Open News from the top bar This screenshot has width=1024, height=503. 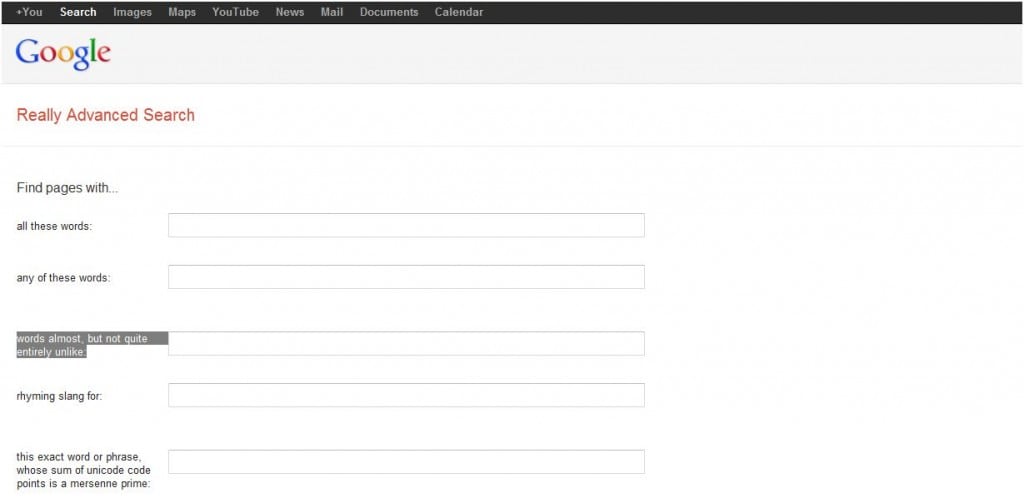point(290,12)
